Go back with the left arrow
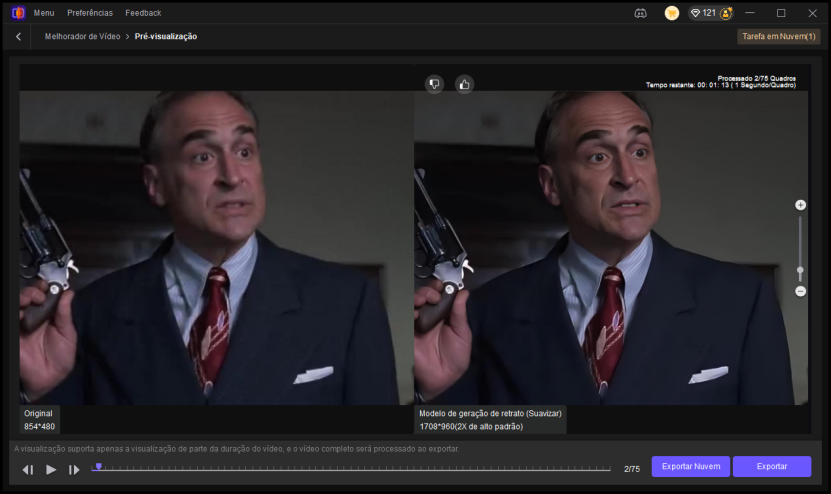The height and width of the screenshot is (494, 831). coord(19,37)
